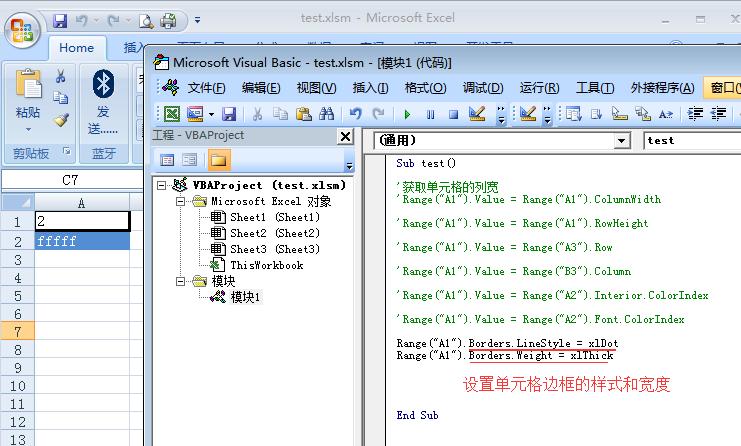Undo last edit in VBA editor

click(355, 114)
